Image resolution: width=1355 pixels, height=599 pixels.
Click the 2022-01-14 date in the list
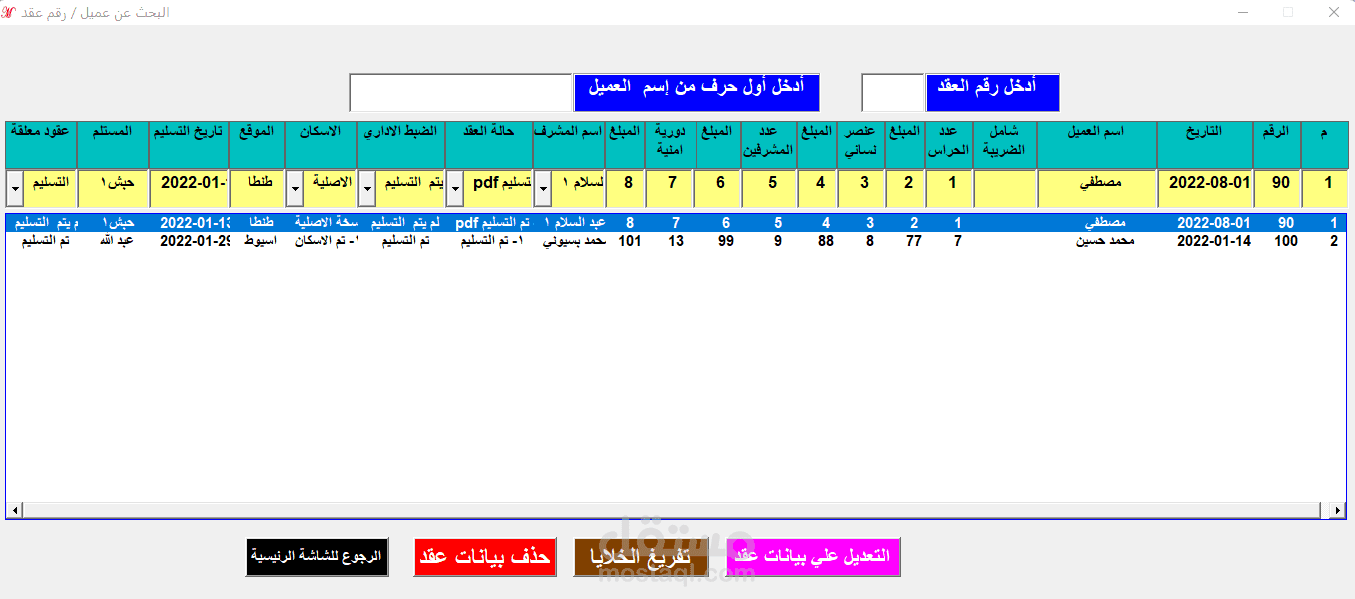tap(1213, 240)
